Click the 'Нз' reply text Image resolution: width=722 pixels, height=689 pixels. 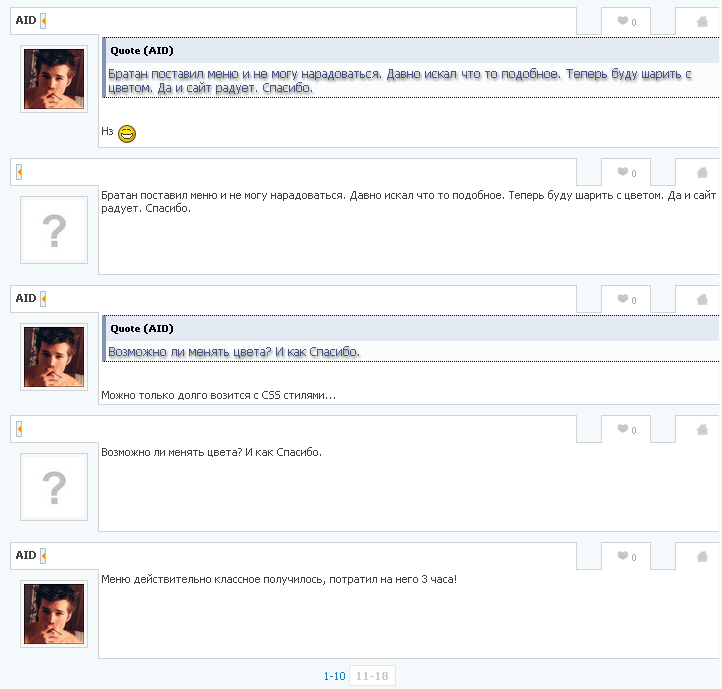coord(107,132)
